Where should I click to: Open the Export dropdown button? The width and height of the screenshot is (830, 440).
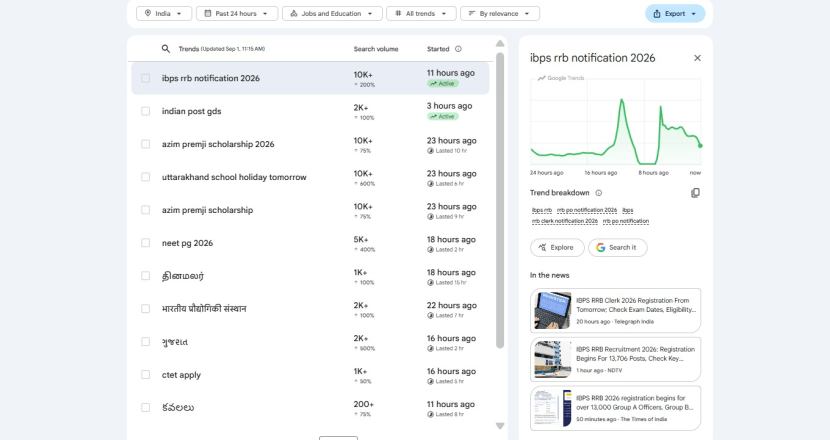[x=675, y=14]
